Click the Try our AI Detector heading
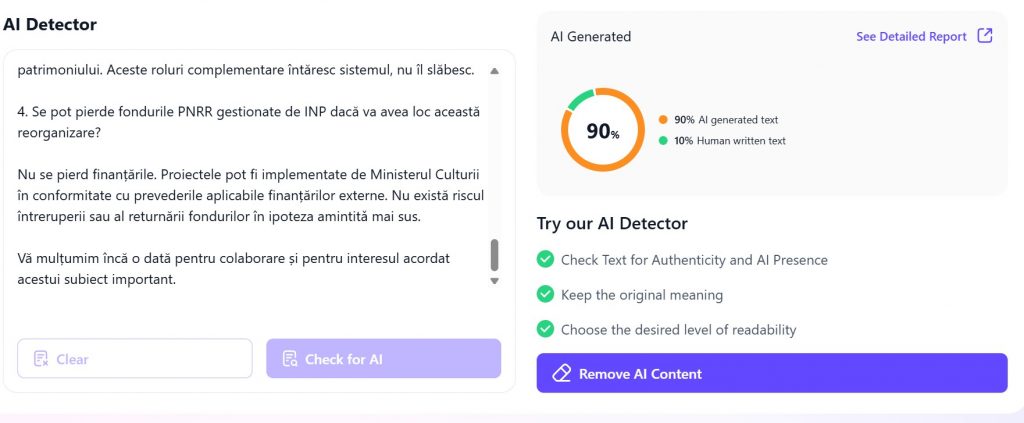 612,224
